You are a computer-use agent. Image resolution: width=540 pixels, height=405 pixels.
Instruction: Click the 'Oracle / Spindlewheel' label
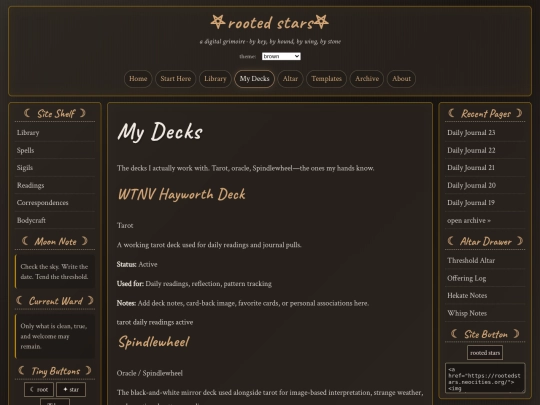click(x=150, y=373)
